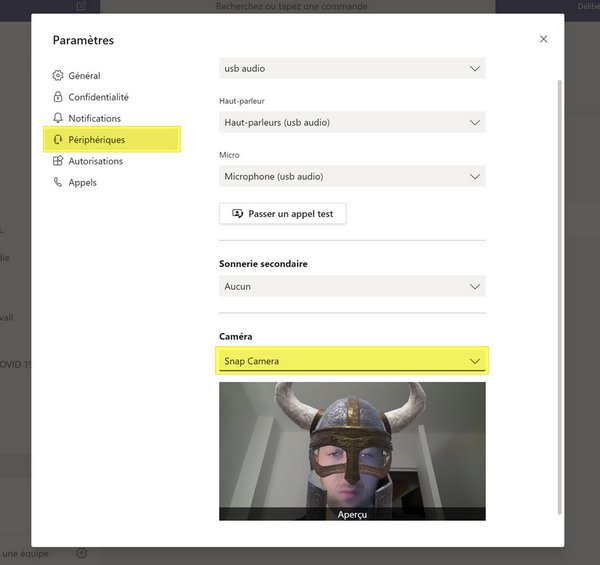This screenshot has height=565, width=600.
Task: Expand the Caméra 'Snap Camera' dropdown
Action: click(x=352, y=361)
